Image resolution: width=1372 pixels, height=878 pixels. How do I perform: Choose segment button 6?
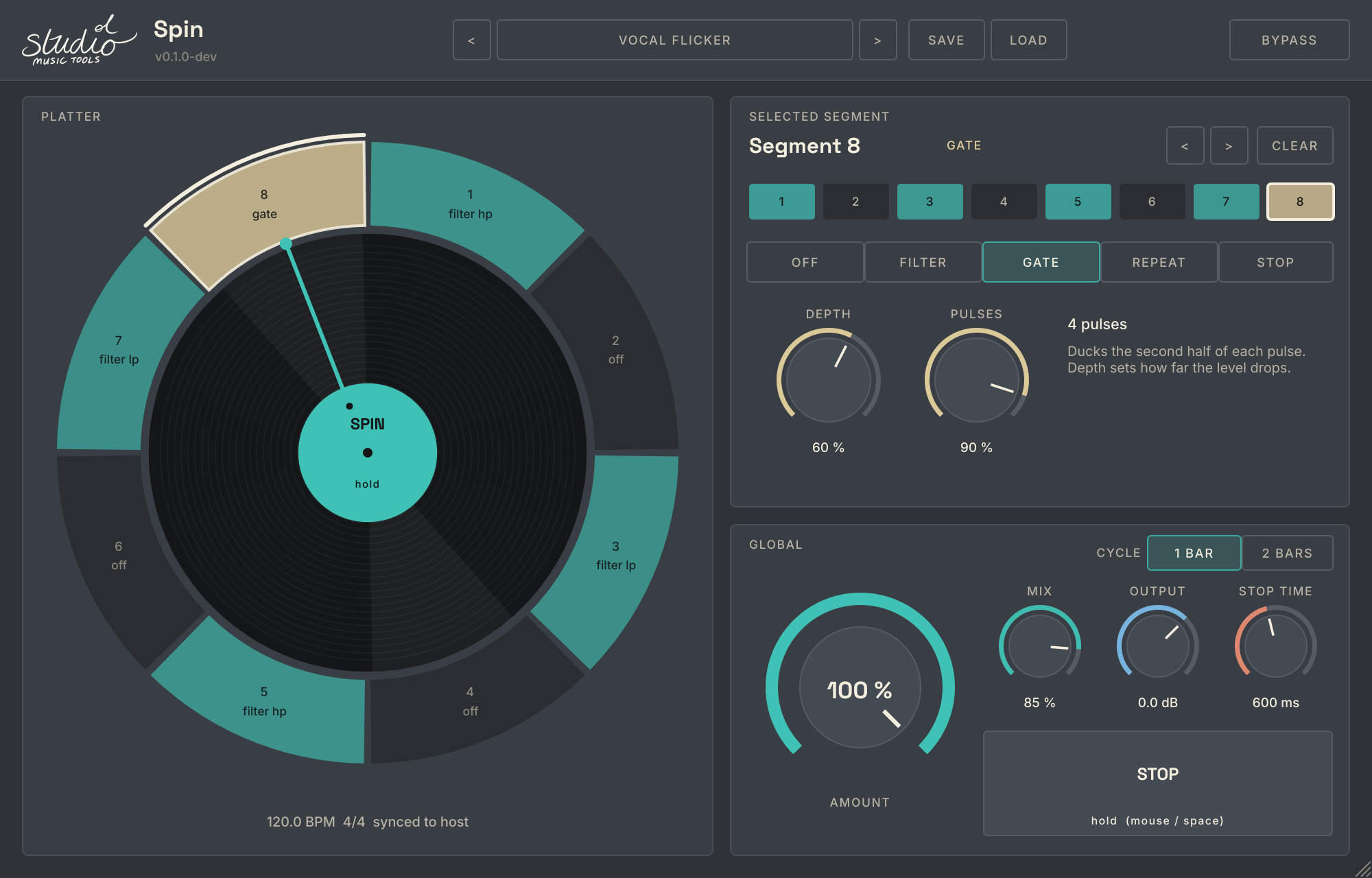tap(1152, 202)
